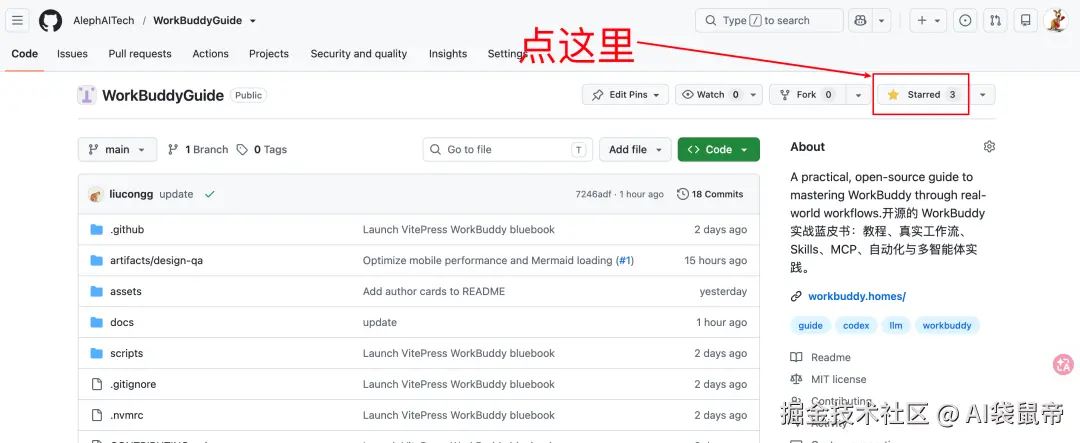Click the WorkBuddyGuide repository avatar icon
This screenshot has height=443, width=1080.
[x=87, y=95]
